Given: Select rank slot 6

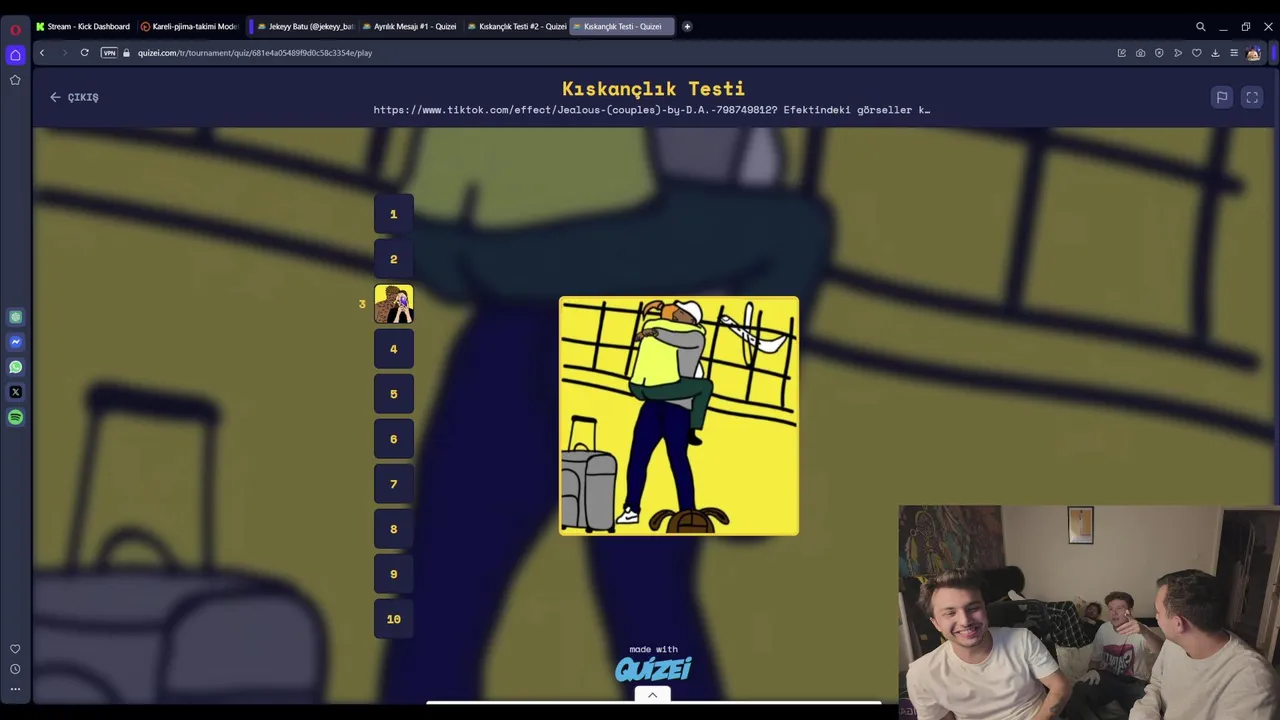Looking at the screenshot, I should (394, 439).
